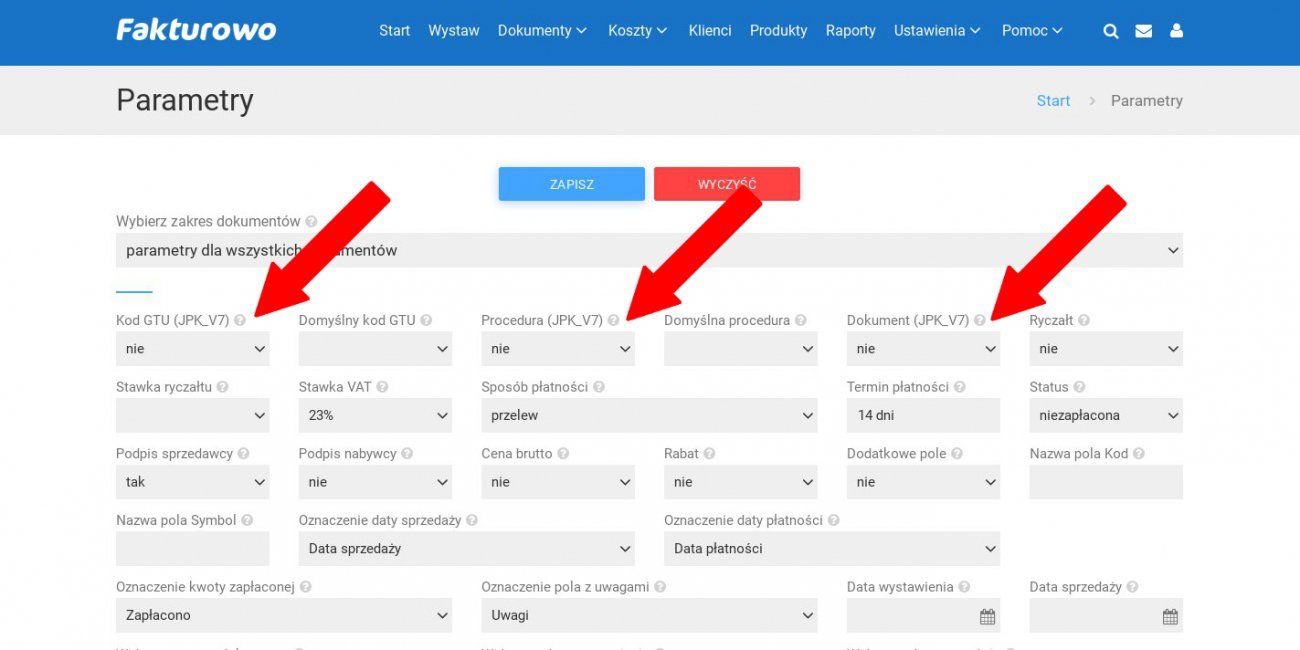Click help icon beside Stawka VAT label

click(x=382, y=387)
